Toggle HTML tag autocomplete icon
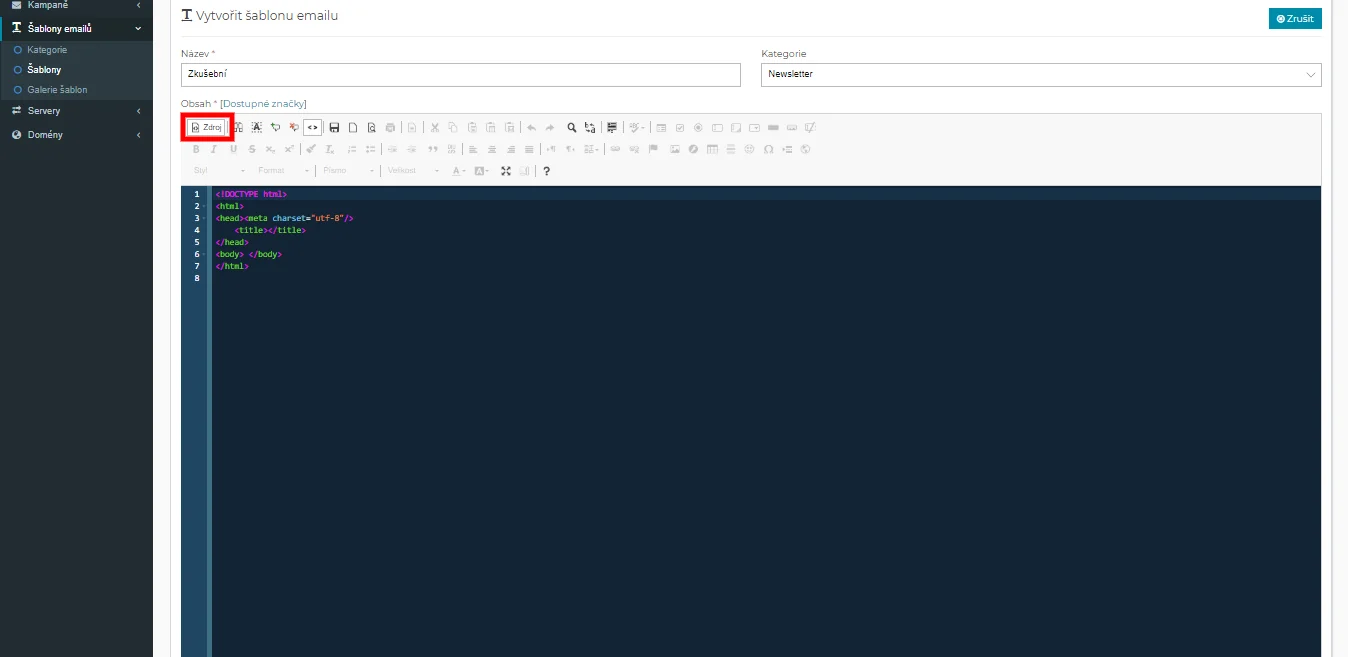 tap(313, 127)
